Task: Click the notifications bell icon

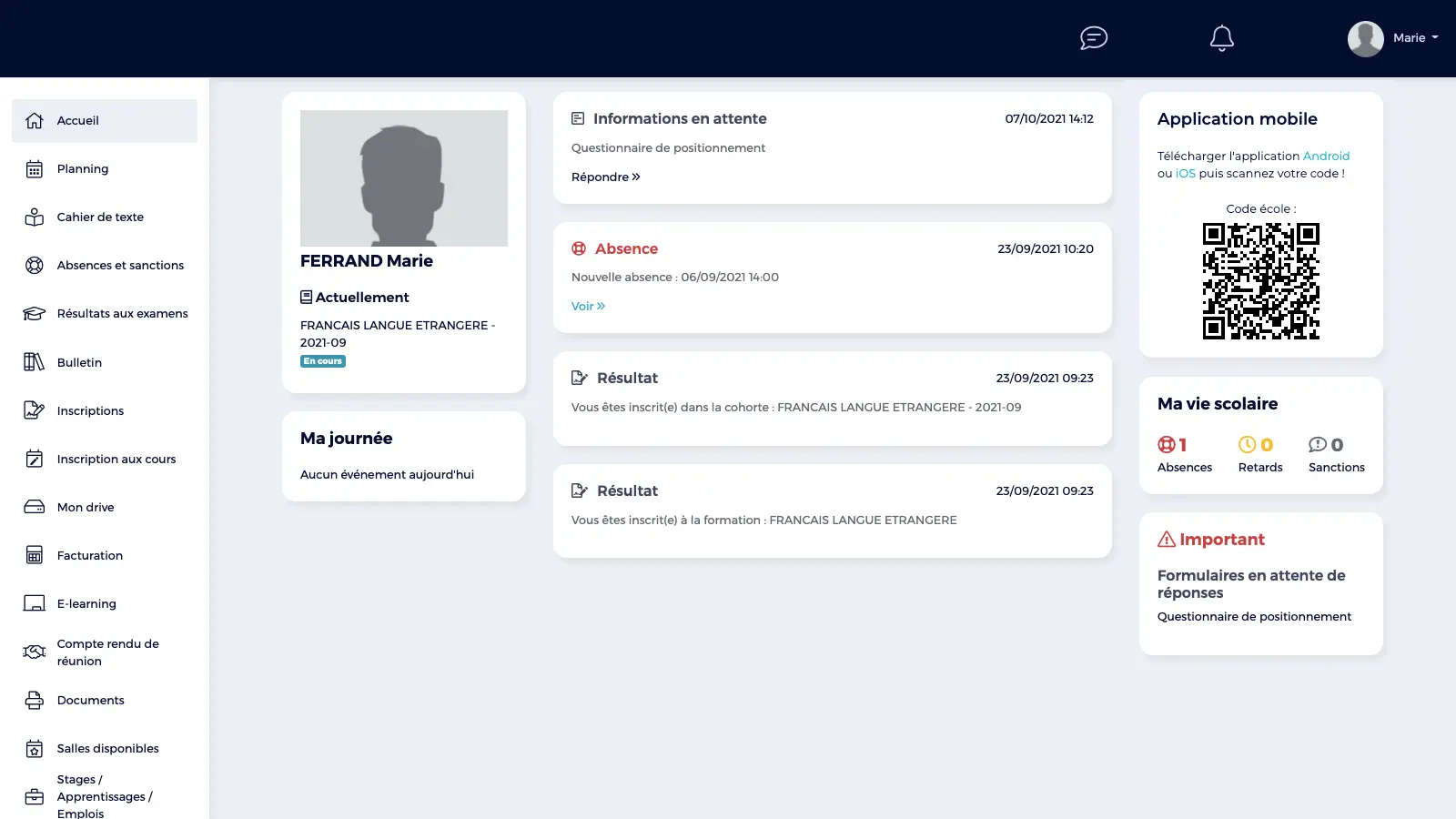Action: pos(1221,38)
